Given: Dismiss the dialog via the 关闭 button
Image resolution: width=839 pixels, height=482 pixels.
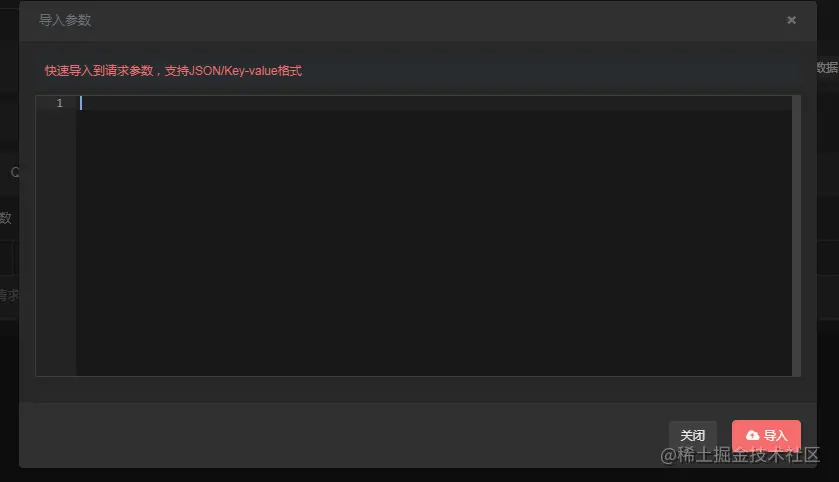Looking at the screenshot, I should coord(692,435).
